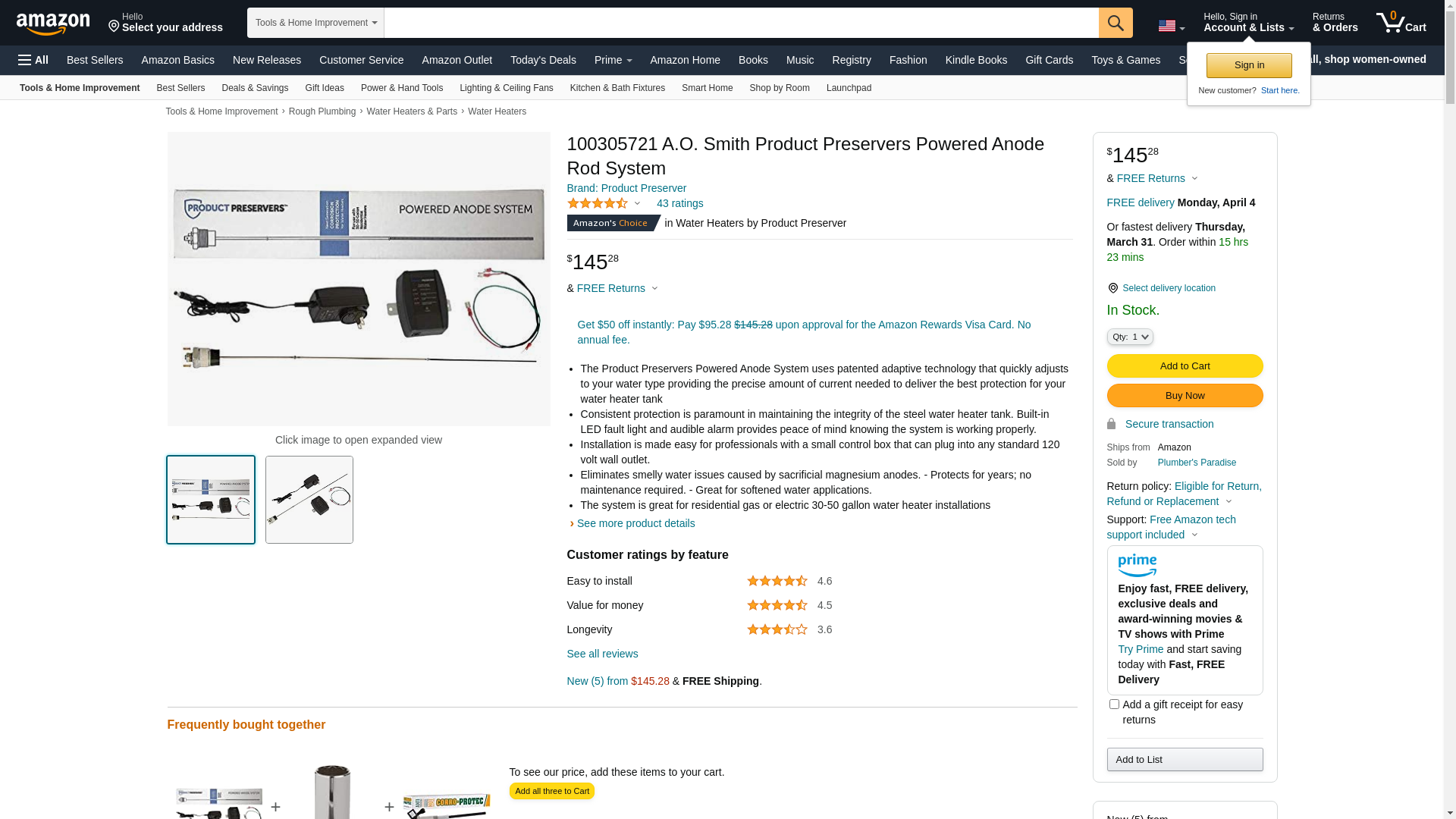The width and height of the screenshot is (1456, 819).
Task: Expand the Add to List dropdown
Action: (1184, 759)
